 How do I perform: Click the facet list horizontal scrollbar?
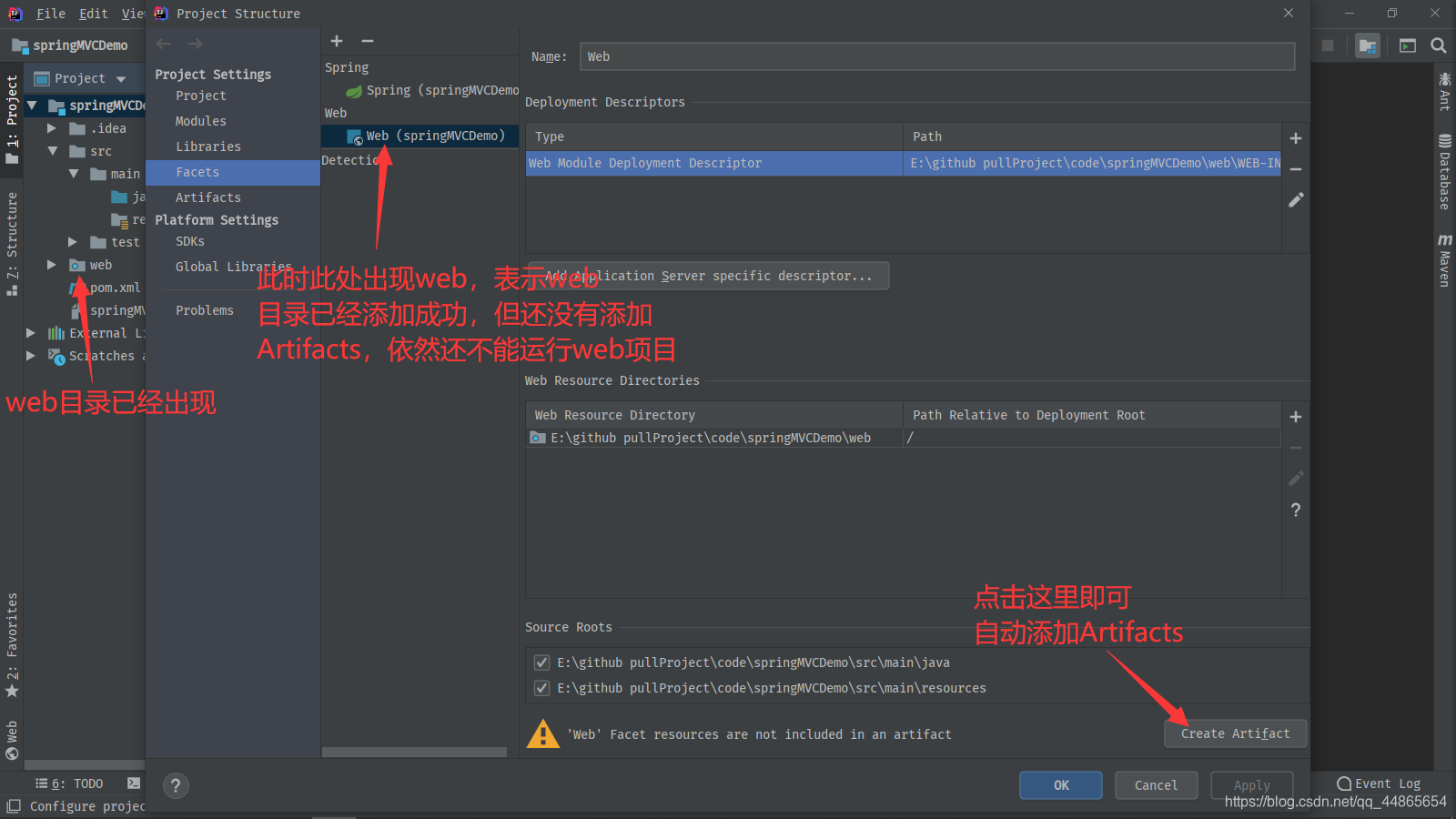point(414,753)
